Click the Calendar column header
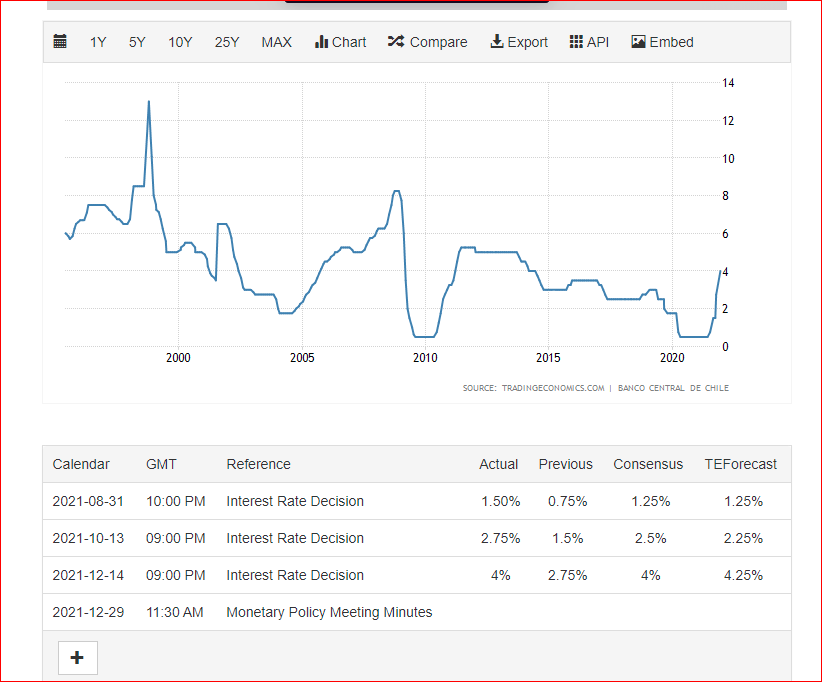822x682 pixels. (x=81, y=464)
